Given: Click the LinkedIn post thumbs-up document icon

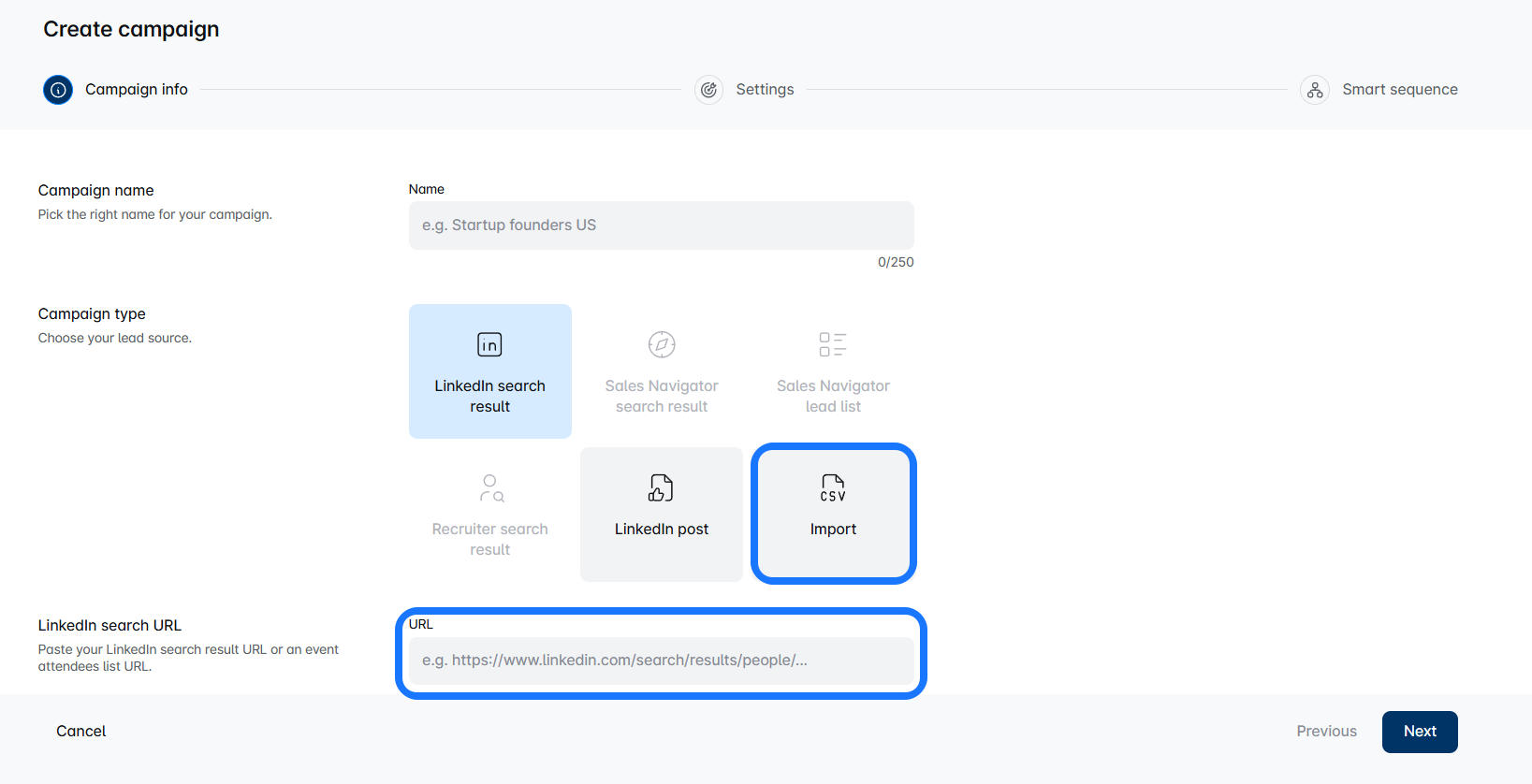Looking at the screenshot, I should [x=661, y=487].
